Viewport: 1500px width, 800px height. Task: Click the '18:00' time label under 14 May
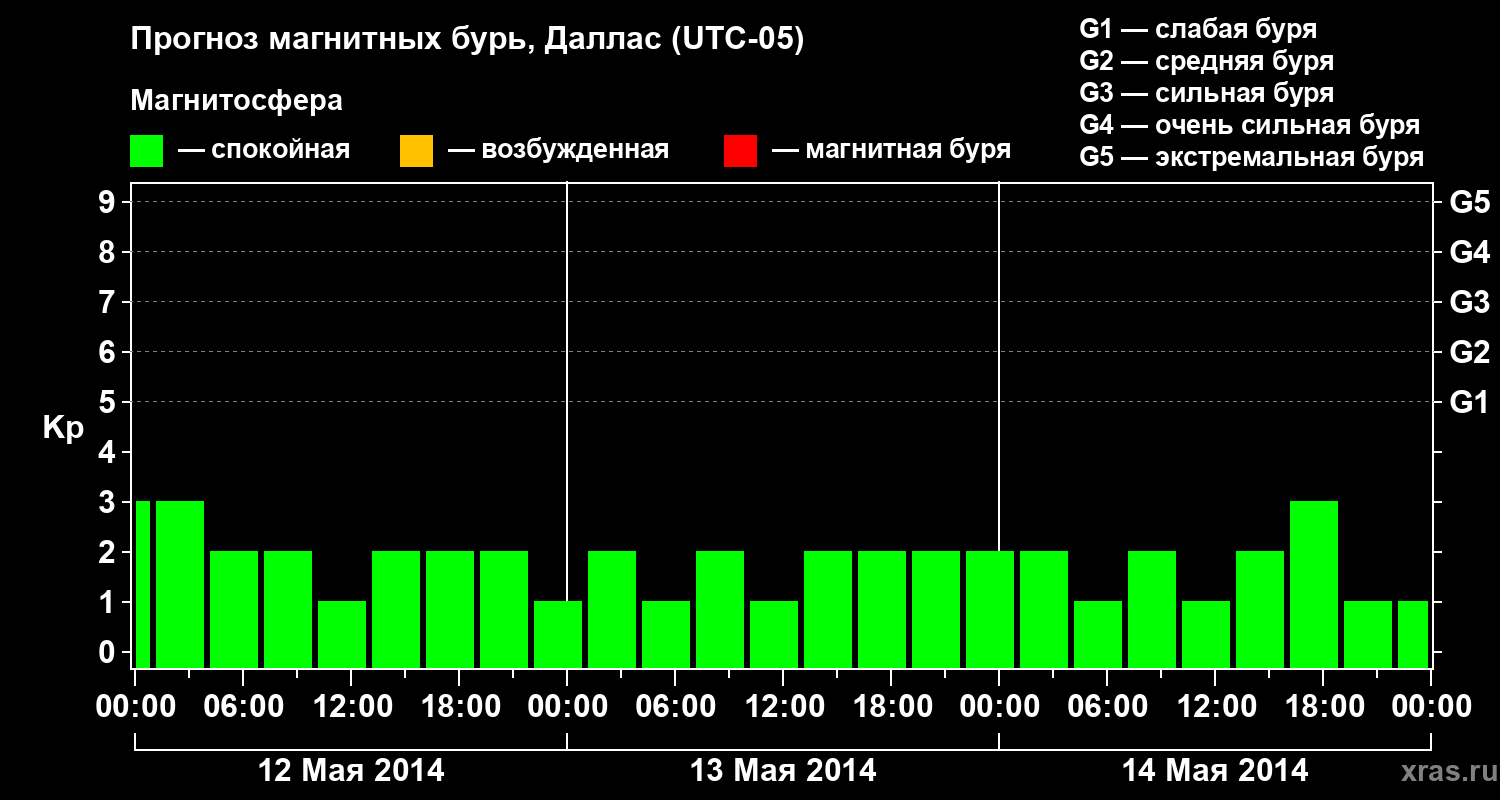click(x=1323, y=706)
